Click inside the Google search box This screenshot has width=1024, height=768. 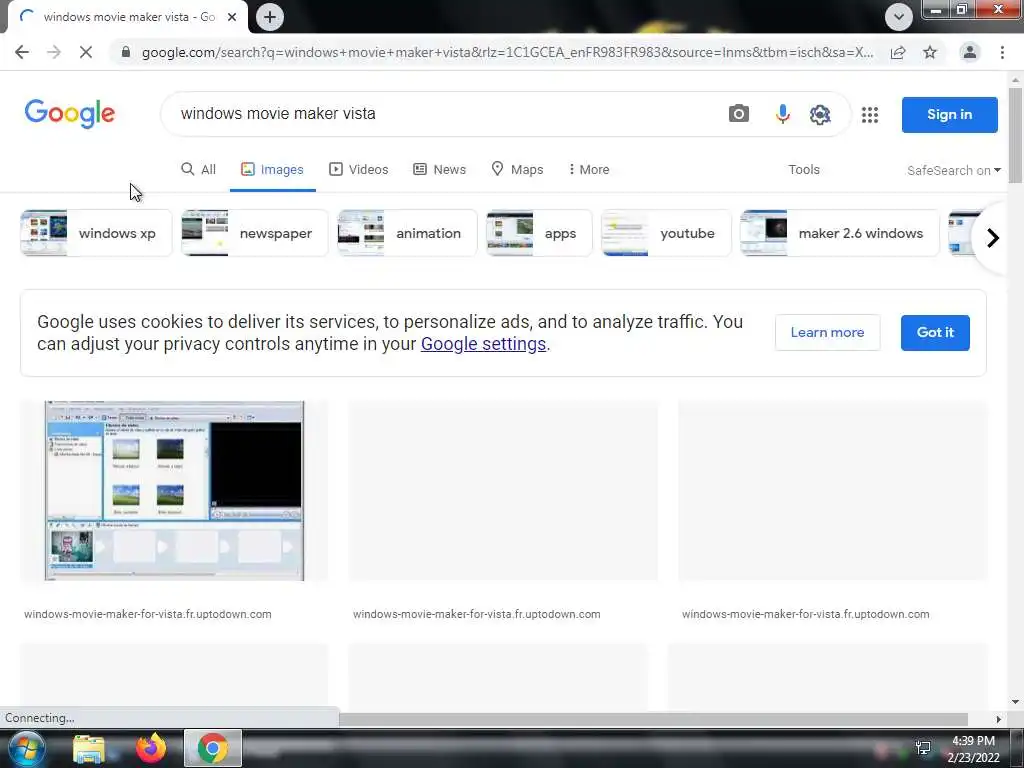click(x=444, y=114)
